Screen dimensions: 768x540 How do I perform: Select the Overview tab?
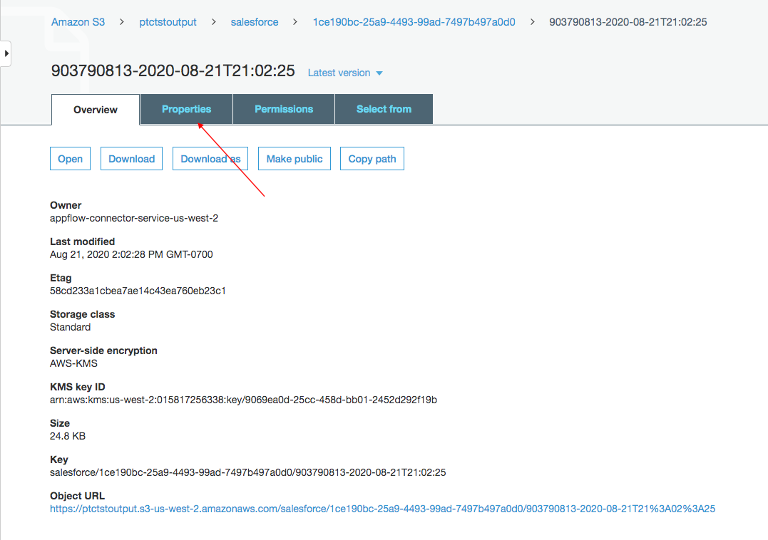pos(96,110)
